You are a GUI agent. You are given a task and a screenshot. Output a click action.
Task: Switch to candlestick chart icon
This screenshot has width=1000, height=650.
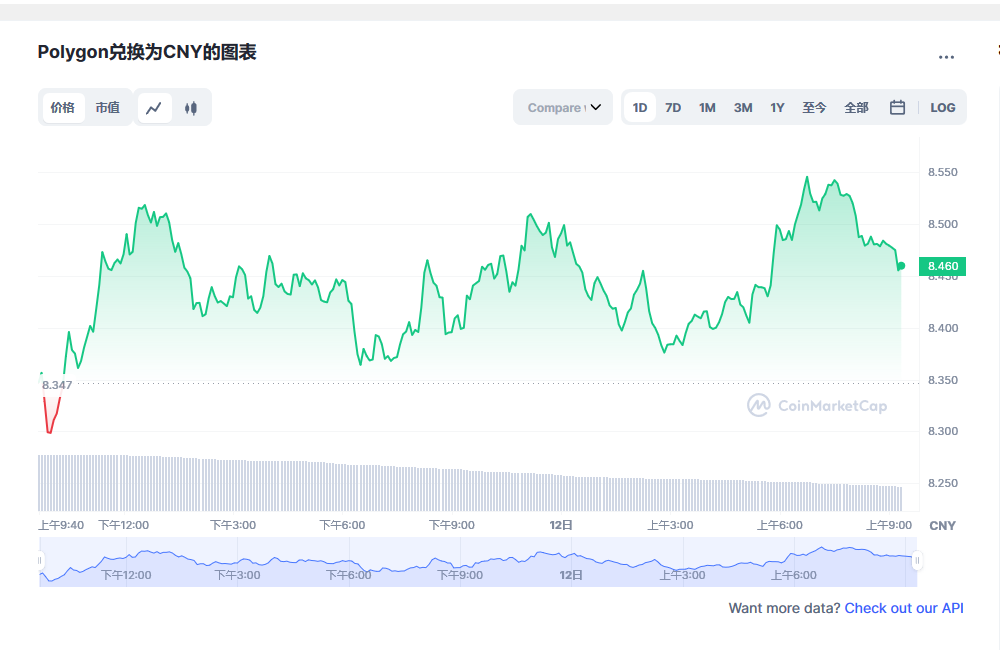[x=191, y=108]
